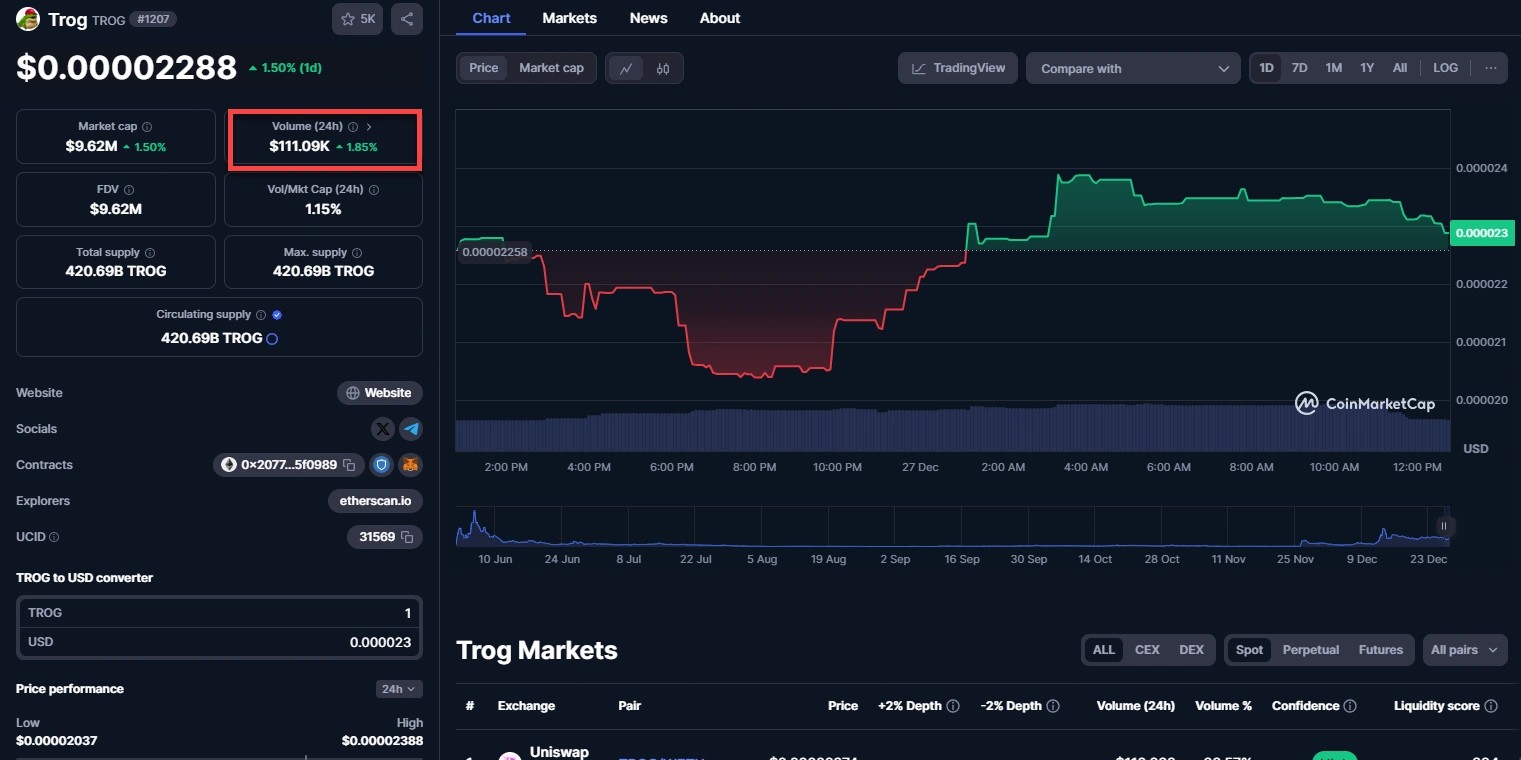Switch to the Markets tab
Viewport: 1521px width, 760px height.
click(x=569, y=18)
